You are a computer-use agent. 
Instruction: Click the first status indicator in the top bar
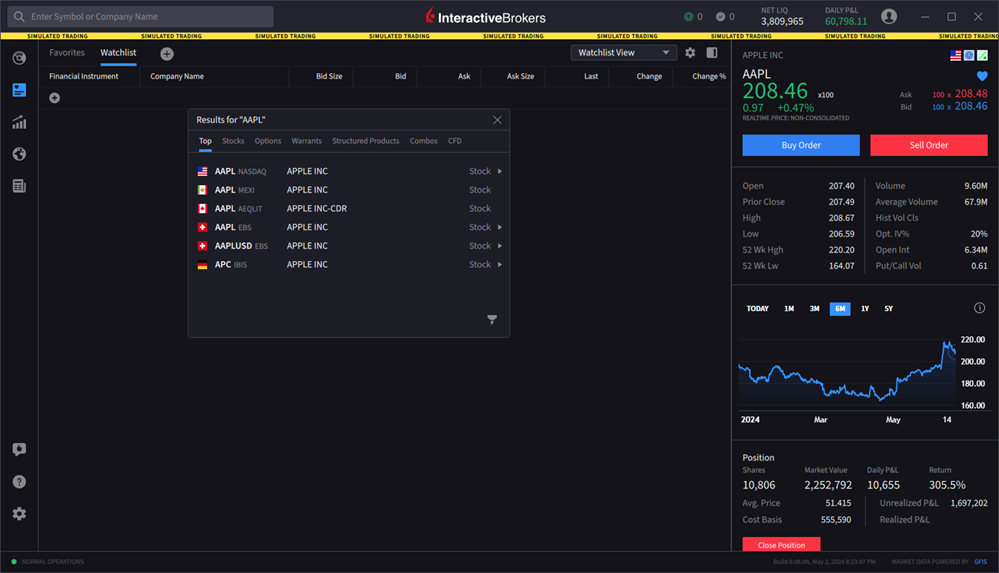tap(693, 17)
